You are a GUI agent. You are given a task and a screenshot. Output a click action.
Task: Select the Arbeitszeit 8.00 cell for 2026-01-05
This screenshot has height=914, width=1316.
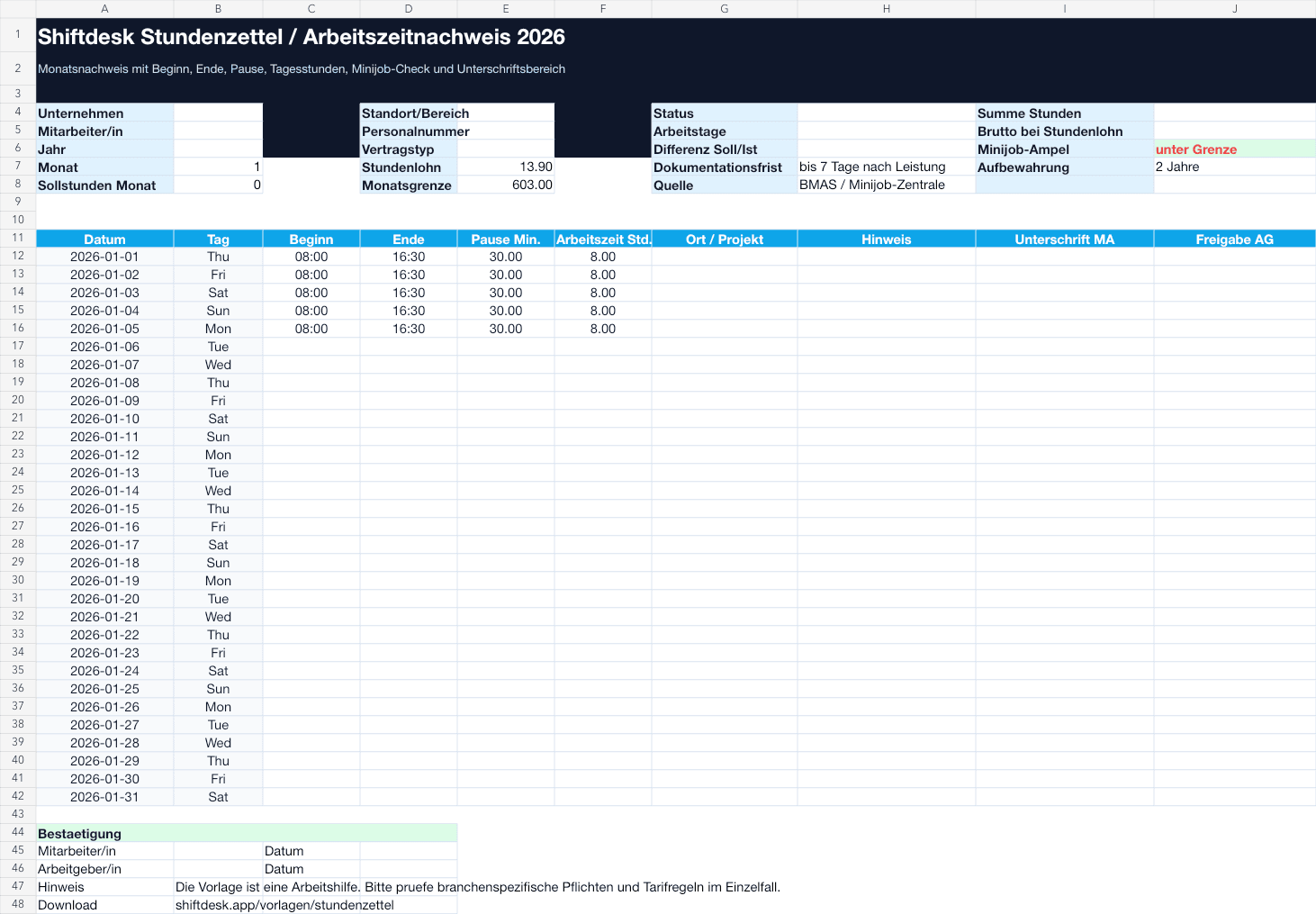[603, 329]
